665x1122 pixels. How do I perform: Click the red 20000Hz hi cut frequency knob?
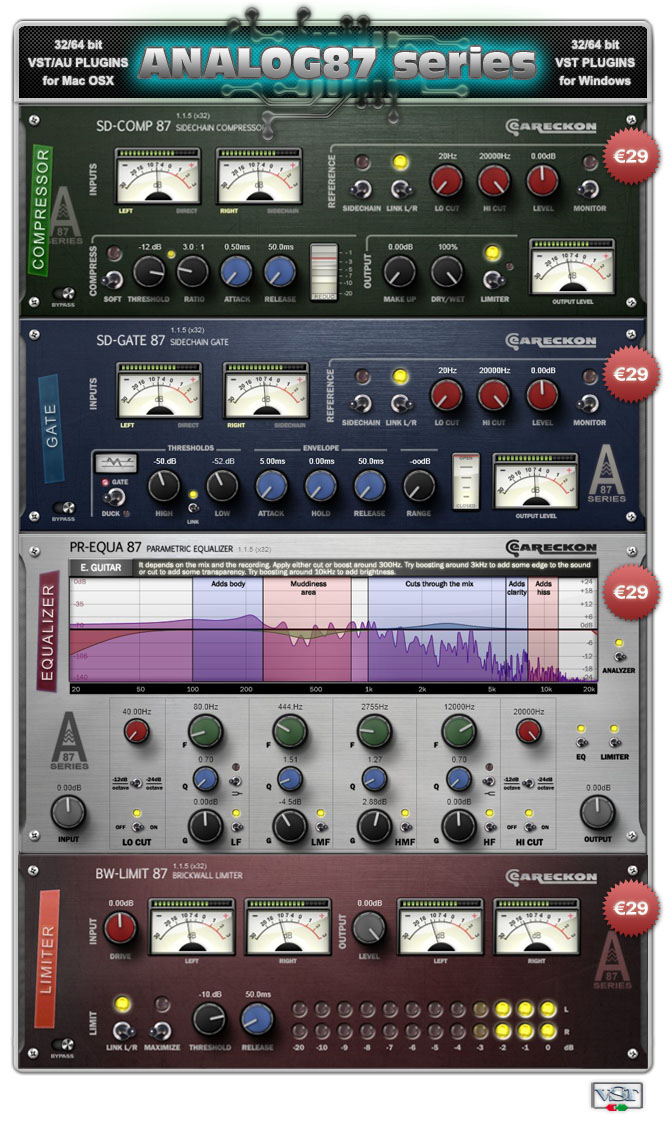[528, 731]
